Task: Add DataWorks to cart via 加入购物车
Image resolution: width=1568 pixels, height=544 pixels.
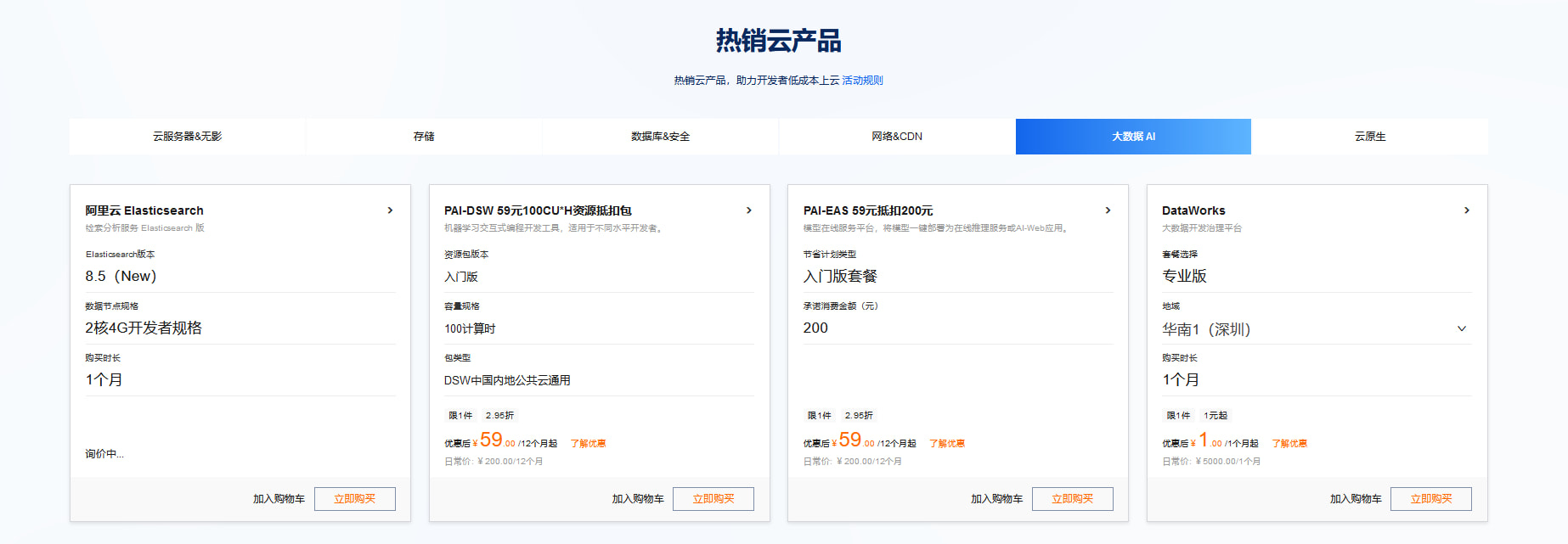Action: [x=1356, y=499]
